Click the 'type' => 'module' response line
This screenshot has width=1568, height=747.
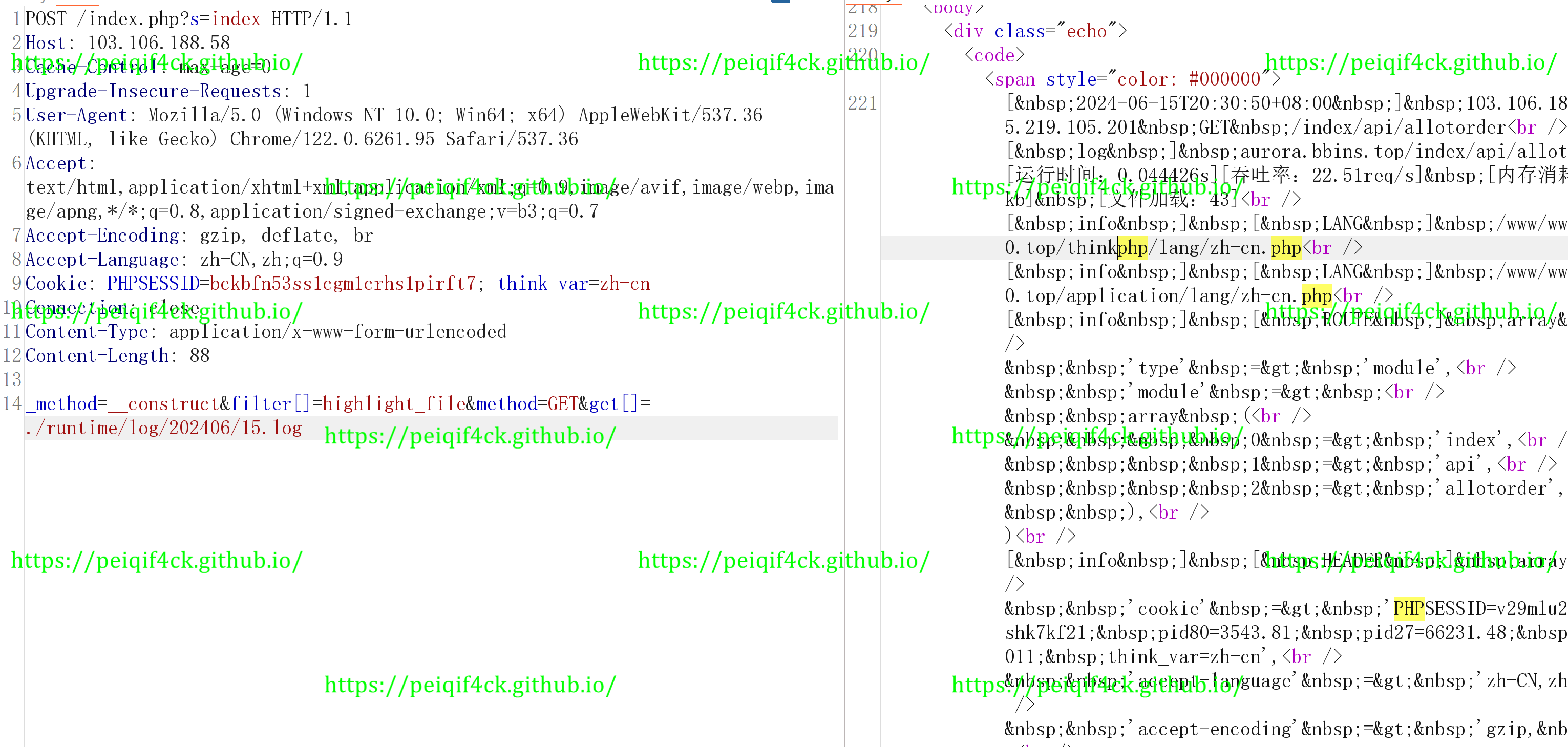(x=1260, y=368)
